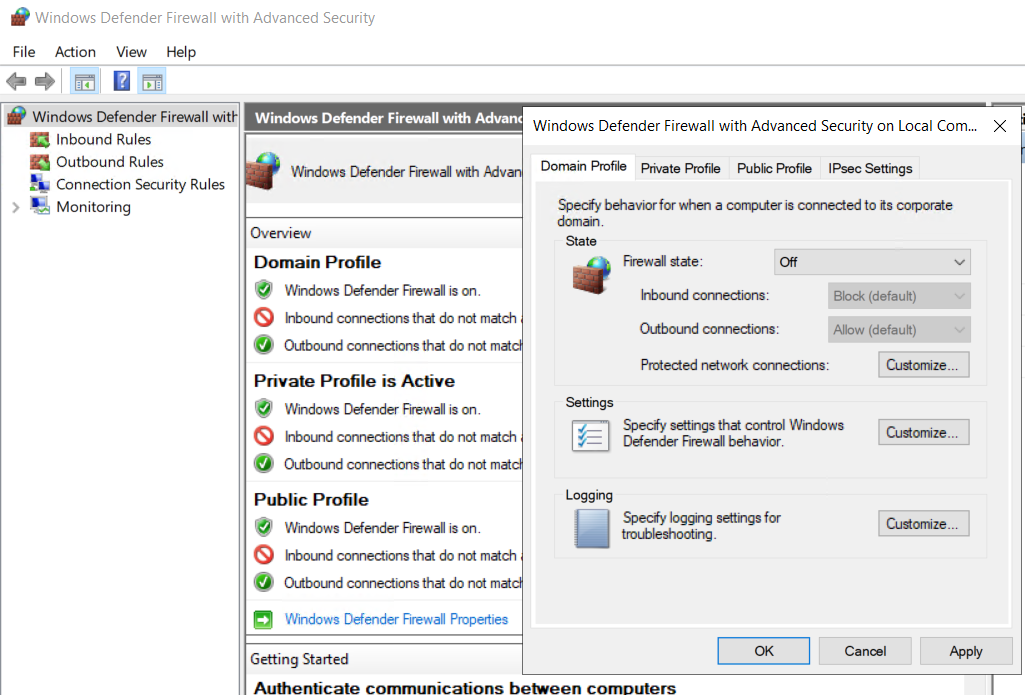Click the OK button
The height and width of the screenshot is (695, 1025).
point(764,651)
